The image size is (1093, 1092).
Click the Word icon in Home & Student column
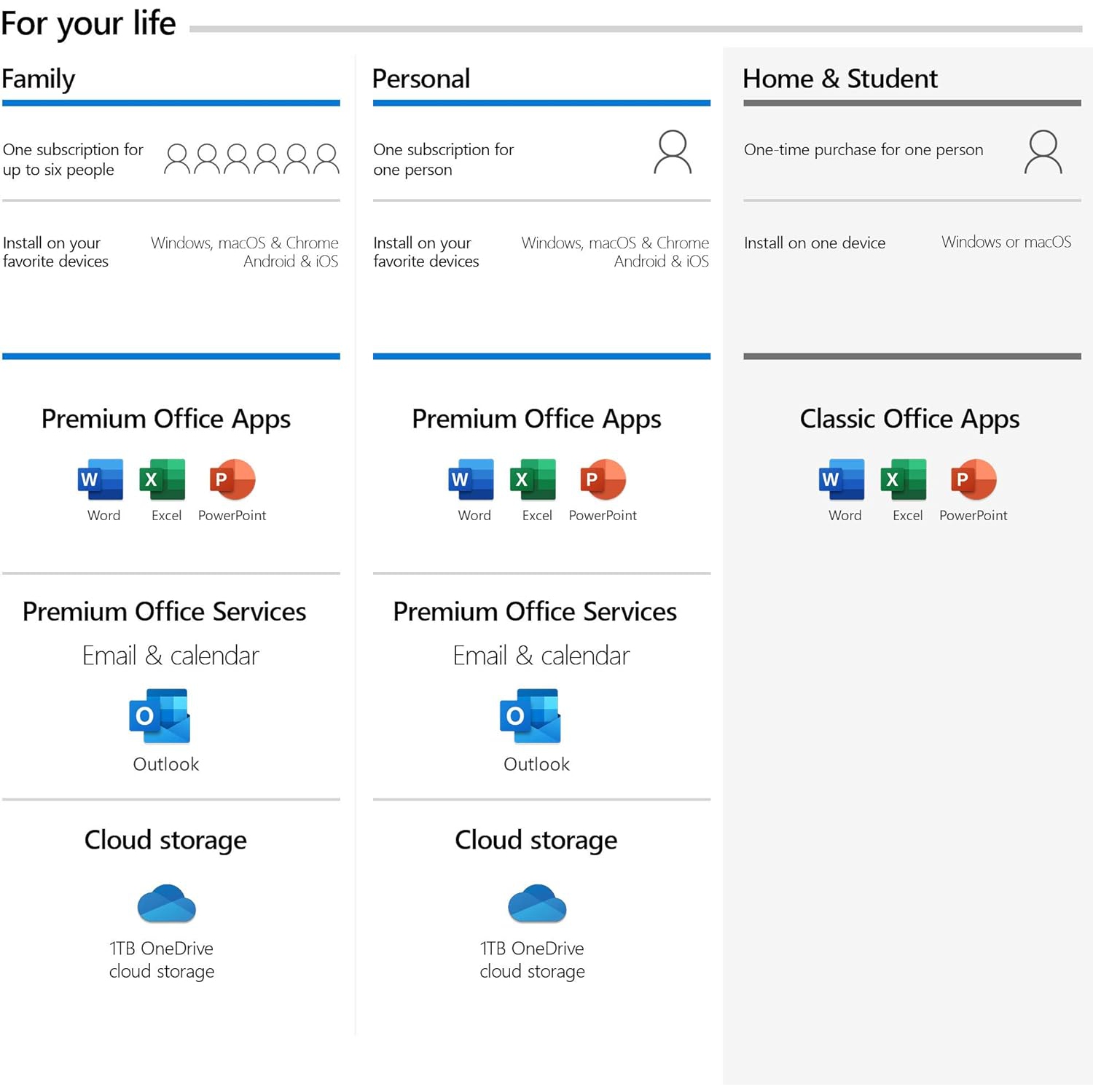(x=842, y=480)
